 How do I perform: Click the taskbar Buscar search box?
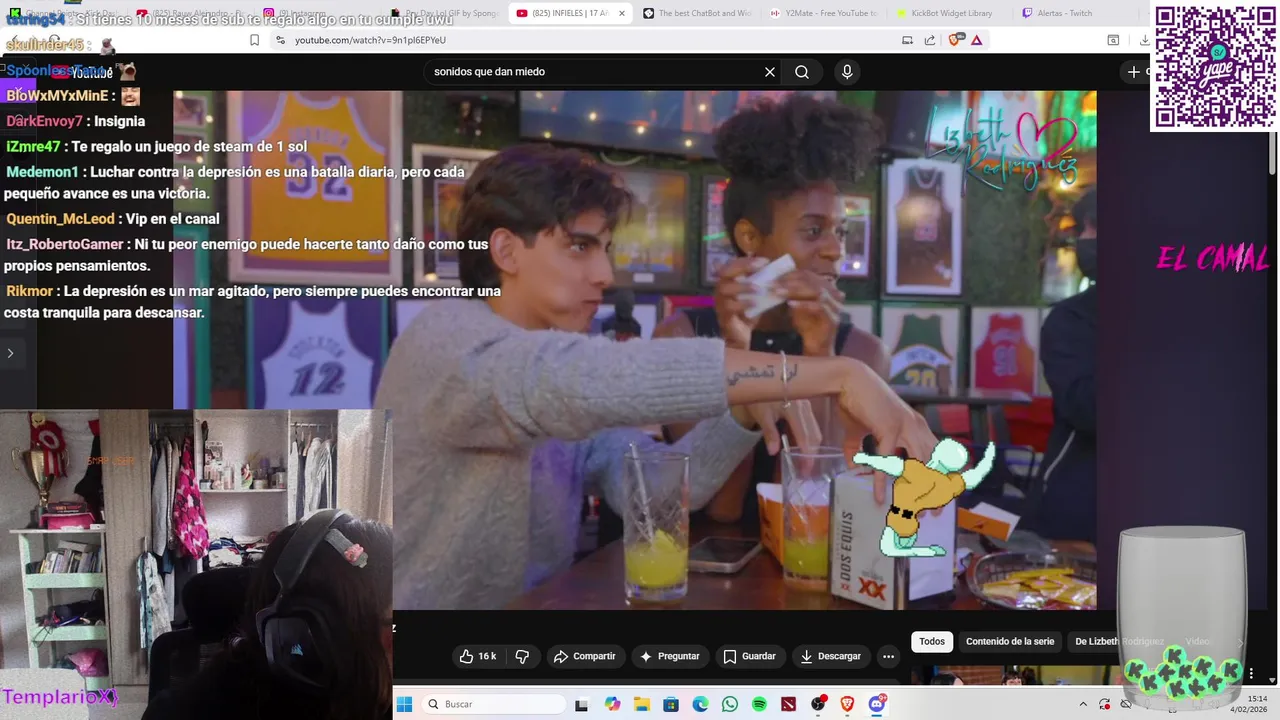[493, 704]
